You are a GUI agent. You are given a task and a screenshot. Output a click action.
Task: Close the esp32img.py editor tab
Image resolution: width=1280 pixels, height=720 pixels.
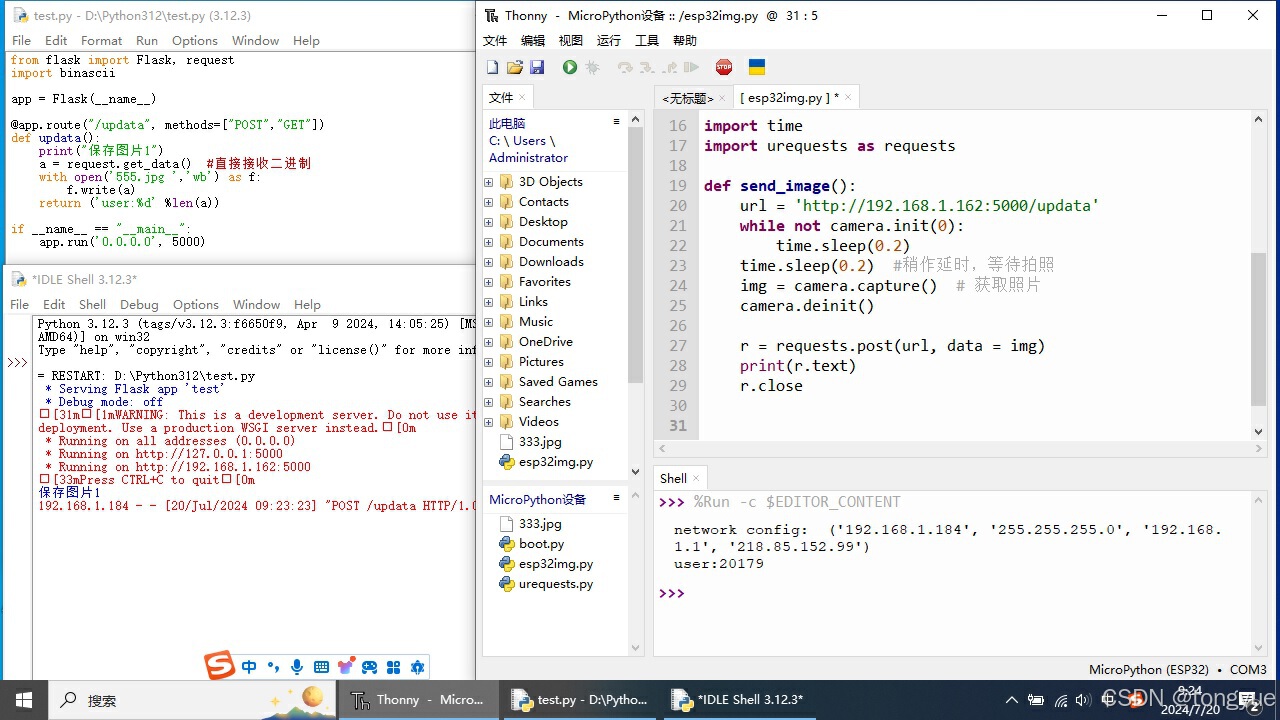pos(848,98)
